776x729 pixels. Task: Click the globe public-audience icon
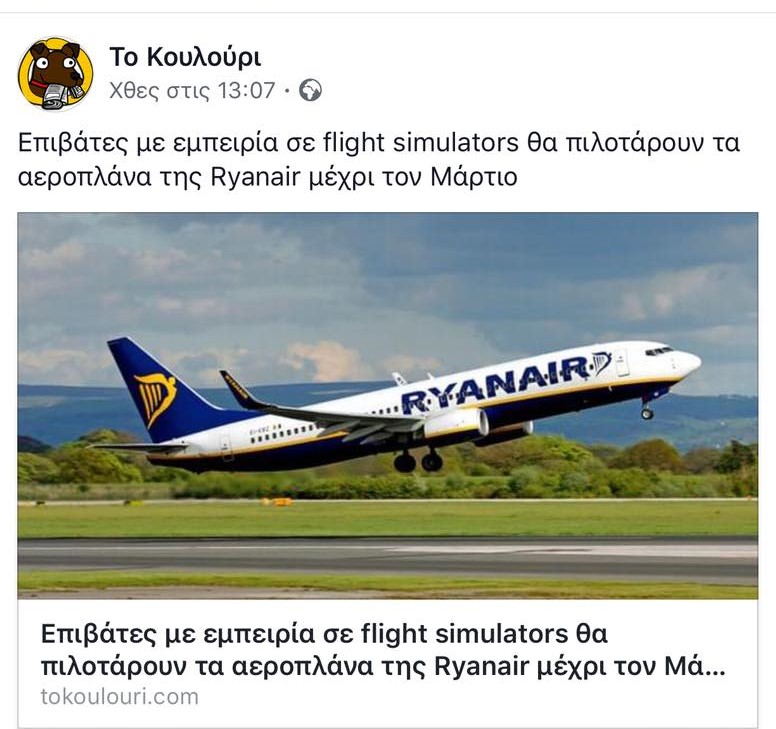[310, 91]
